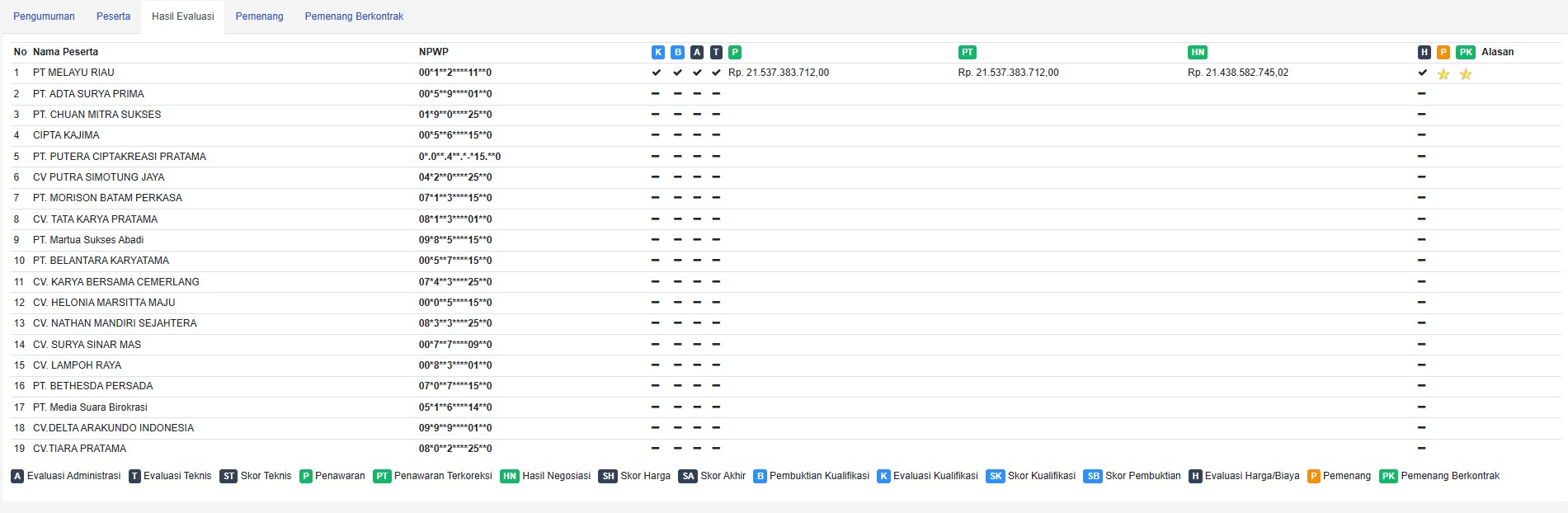Click the Hasil Negosiasi amount Rp. 21.438.582.745,02
The height and width of the screenshot is (513, 1568).
point(1237,73)
